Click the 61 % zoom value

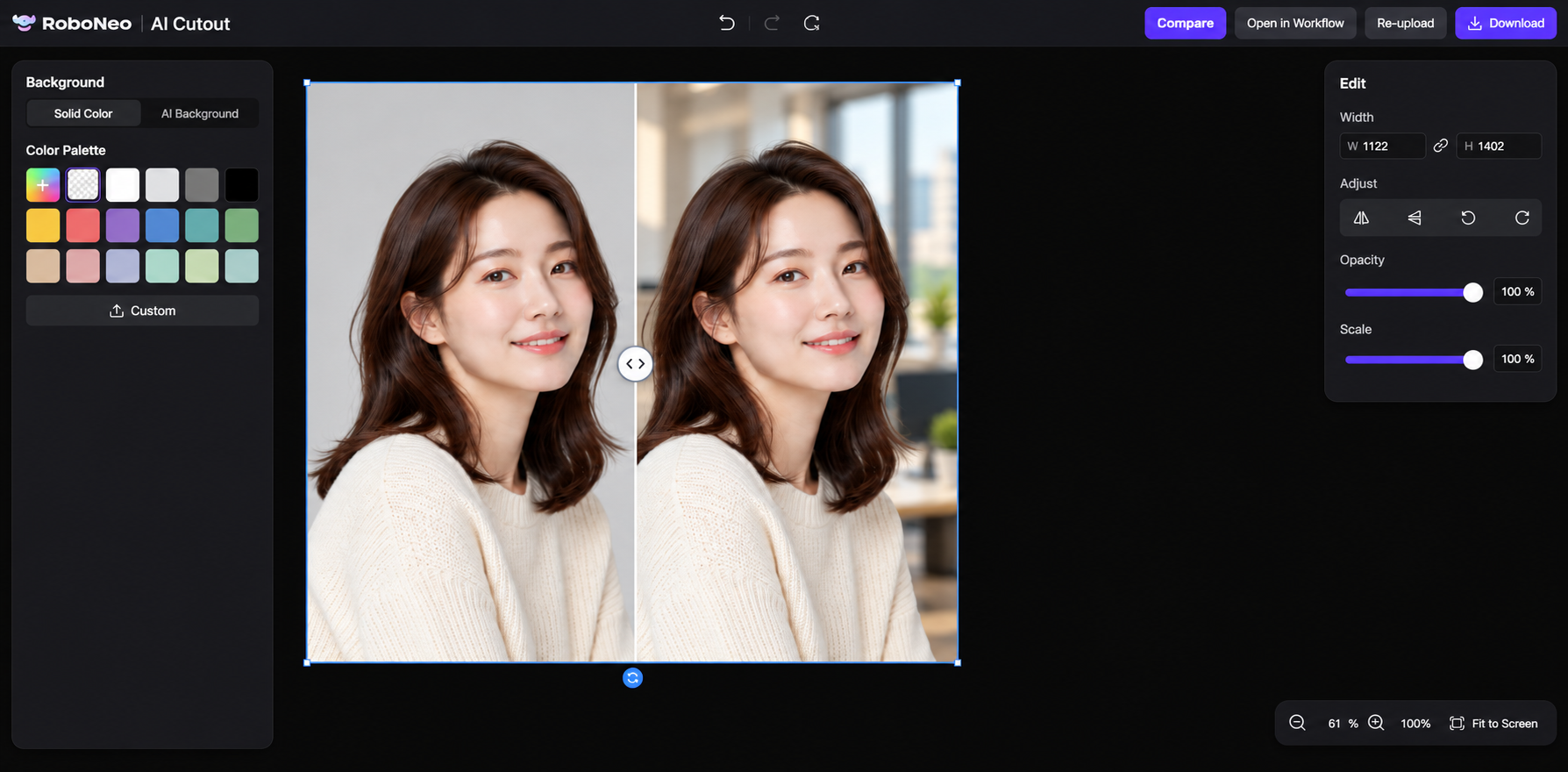coord(1342,724)
